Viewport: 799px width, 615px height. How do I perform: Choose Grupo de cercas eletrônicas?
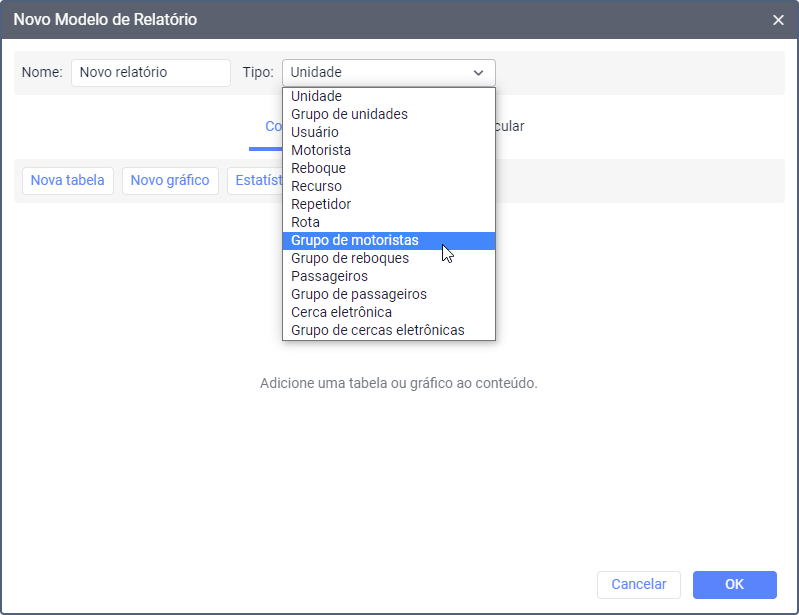pos(378,330)
